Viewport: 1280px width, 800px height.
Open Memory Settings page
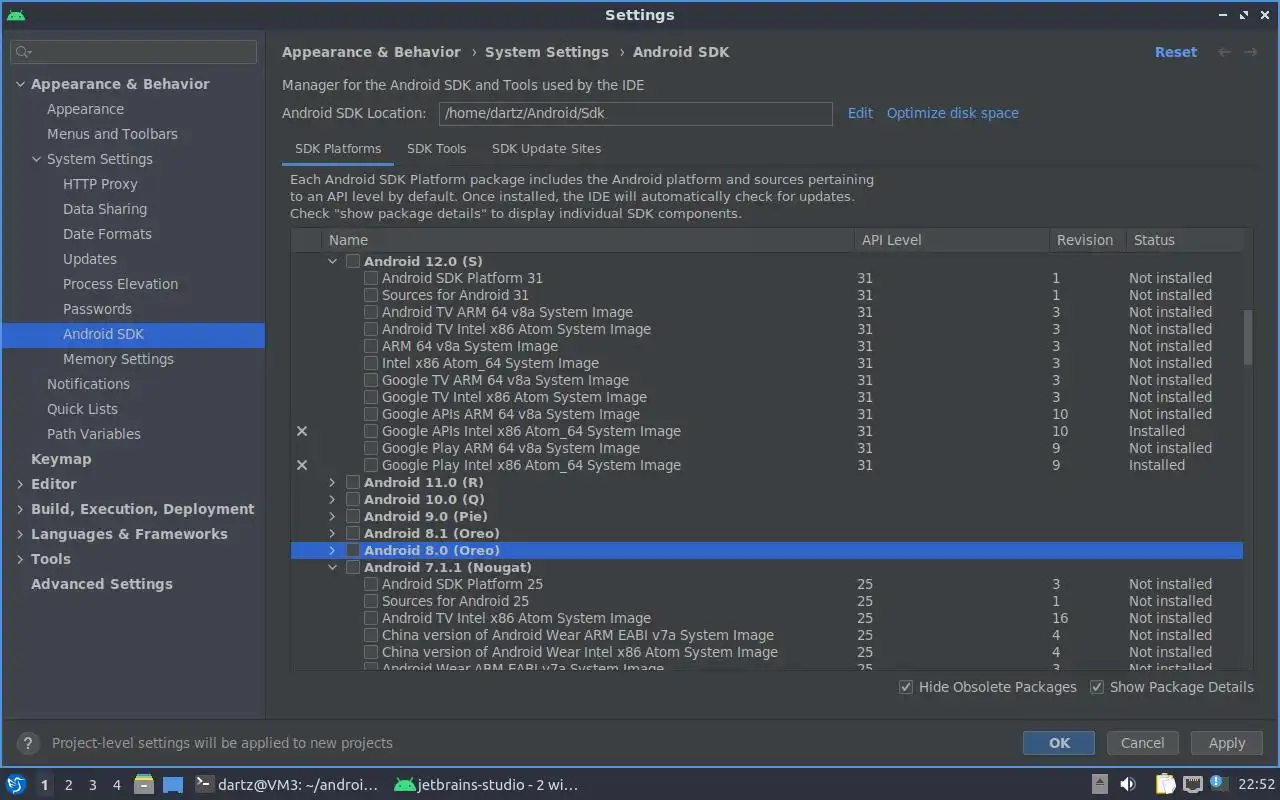click(118, 359)
